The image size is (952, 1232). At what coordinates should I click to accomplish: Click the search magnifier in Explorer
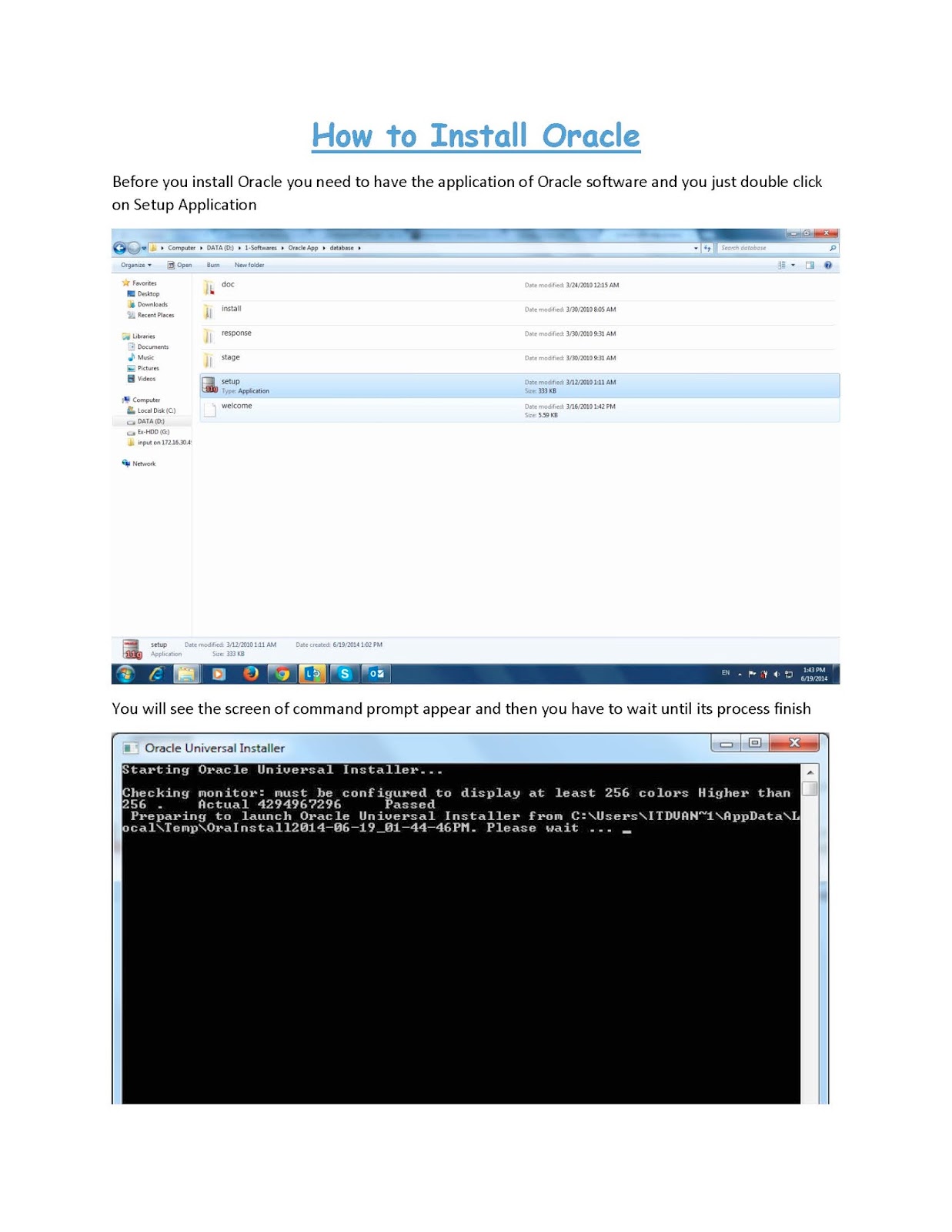coord(833,248)
